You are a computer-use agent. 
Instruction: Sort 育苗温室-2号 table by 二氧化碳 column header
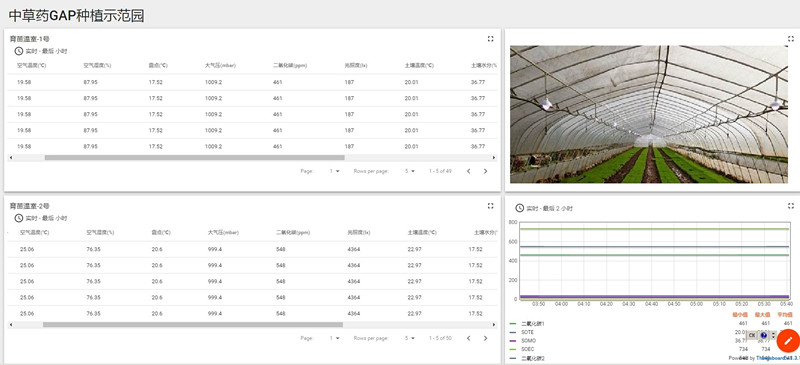click(x=293, y=232)
